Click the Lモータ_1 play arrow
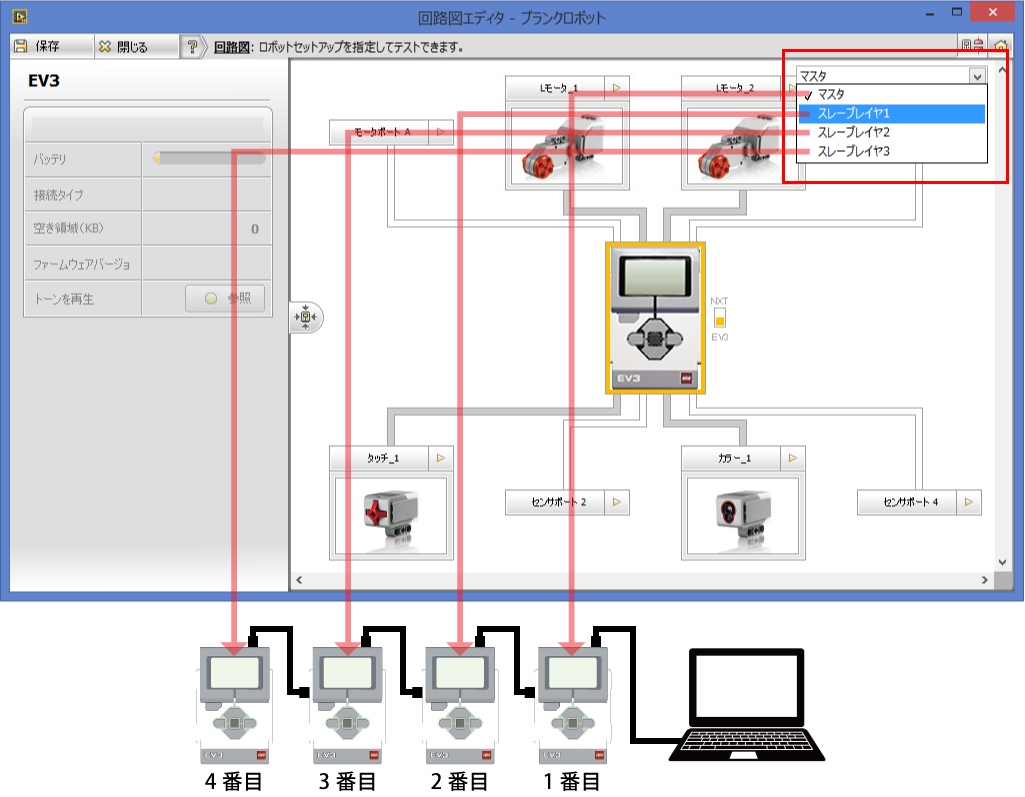The image size is (1025, 797). point(616,88)
